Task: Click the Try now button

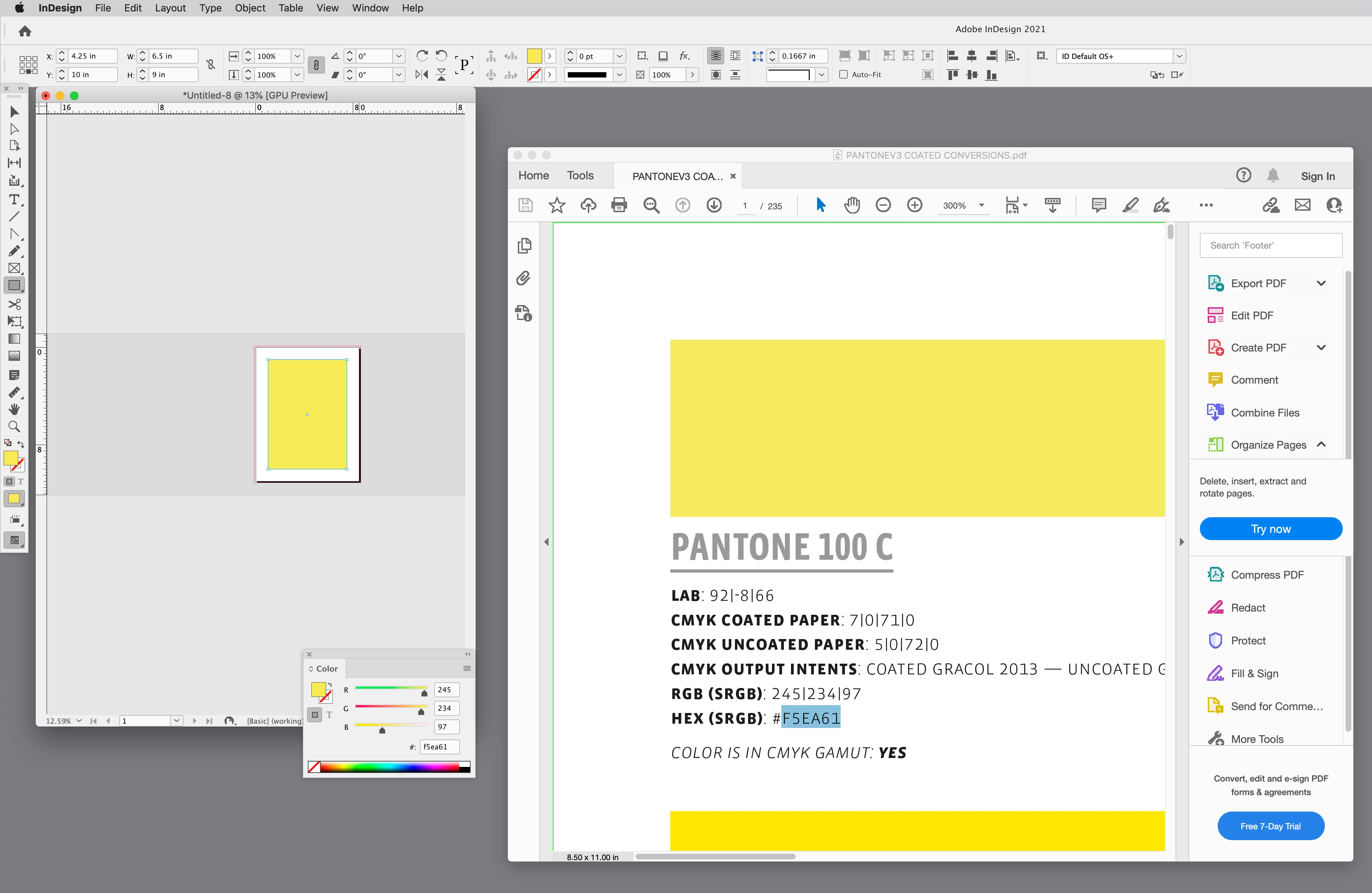Action: coord(1271,529)
